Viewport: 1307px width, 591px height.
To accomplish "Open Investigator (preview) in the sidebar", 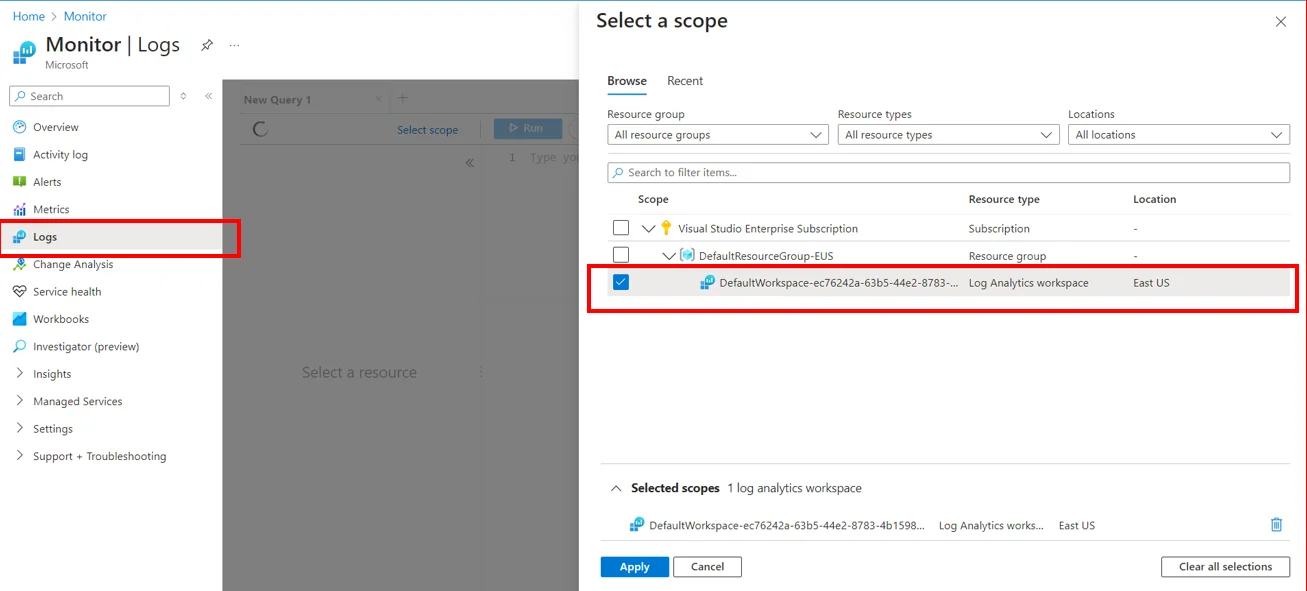I will click(85, 345).
